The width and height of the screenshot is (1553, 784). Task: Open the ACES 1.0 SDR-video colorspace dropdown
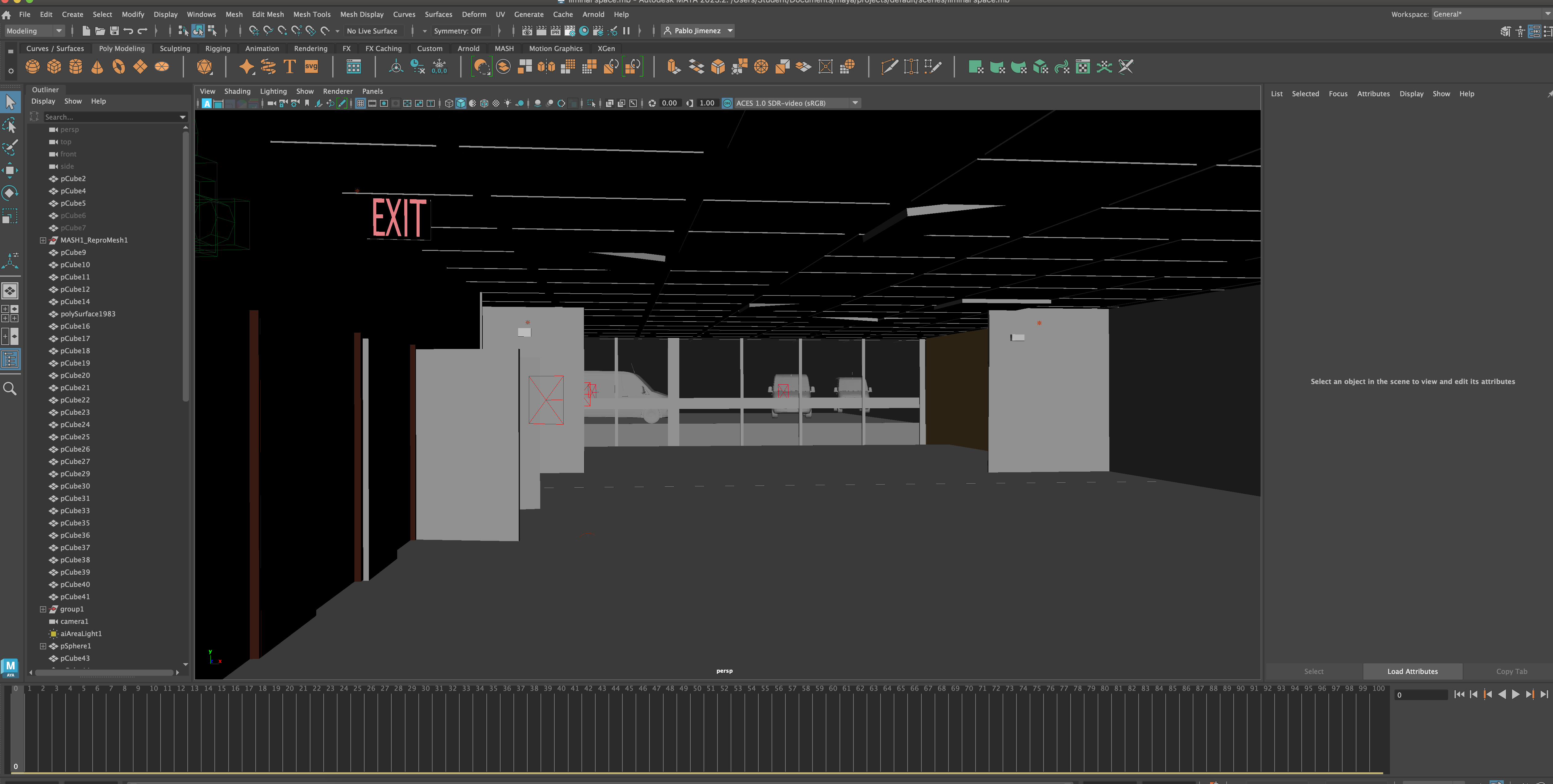(856, 102)
